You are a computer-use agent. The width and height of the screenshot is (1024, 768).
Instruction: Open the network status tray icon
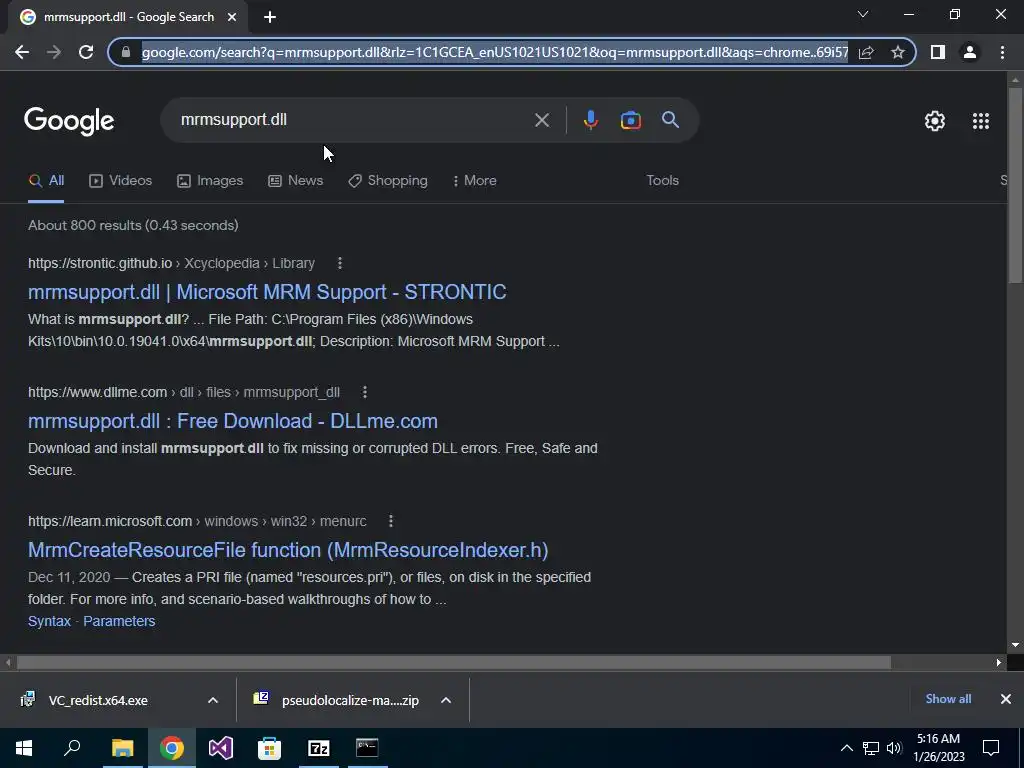(871, 748)
